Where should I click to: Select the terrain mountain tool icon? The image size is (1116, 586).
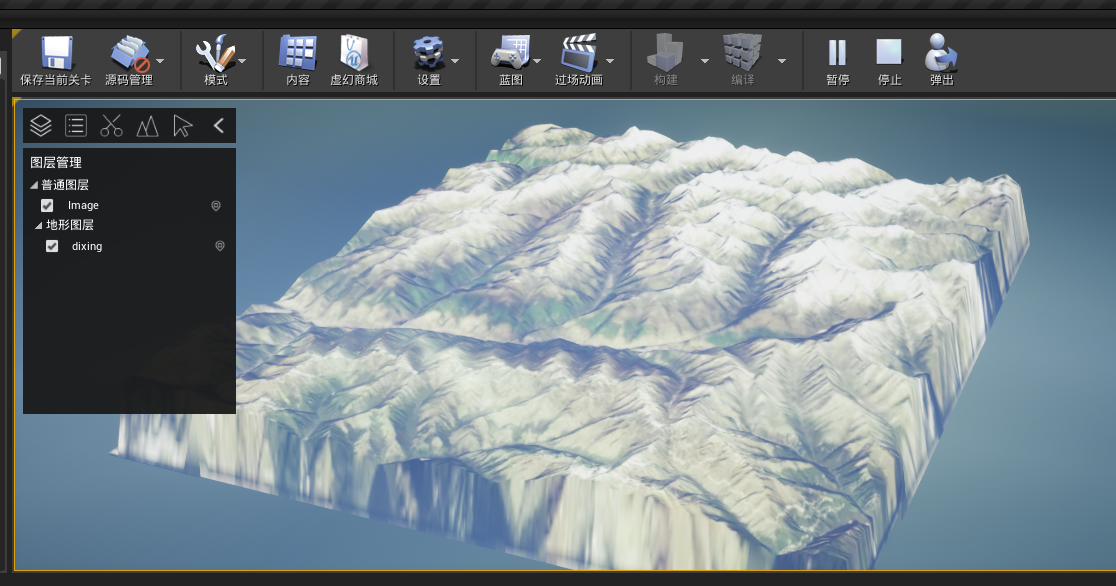pyautogui.click(x=147, y=127)
